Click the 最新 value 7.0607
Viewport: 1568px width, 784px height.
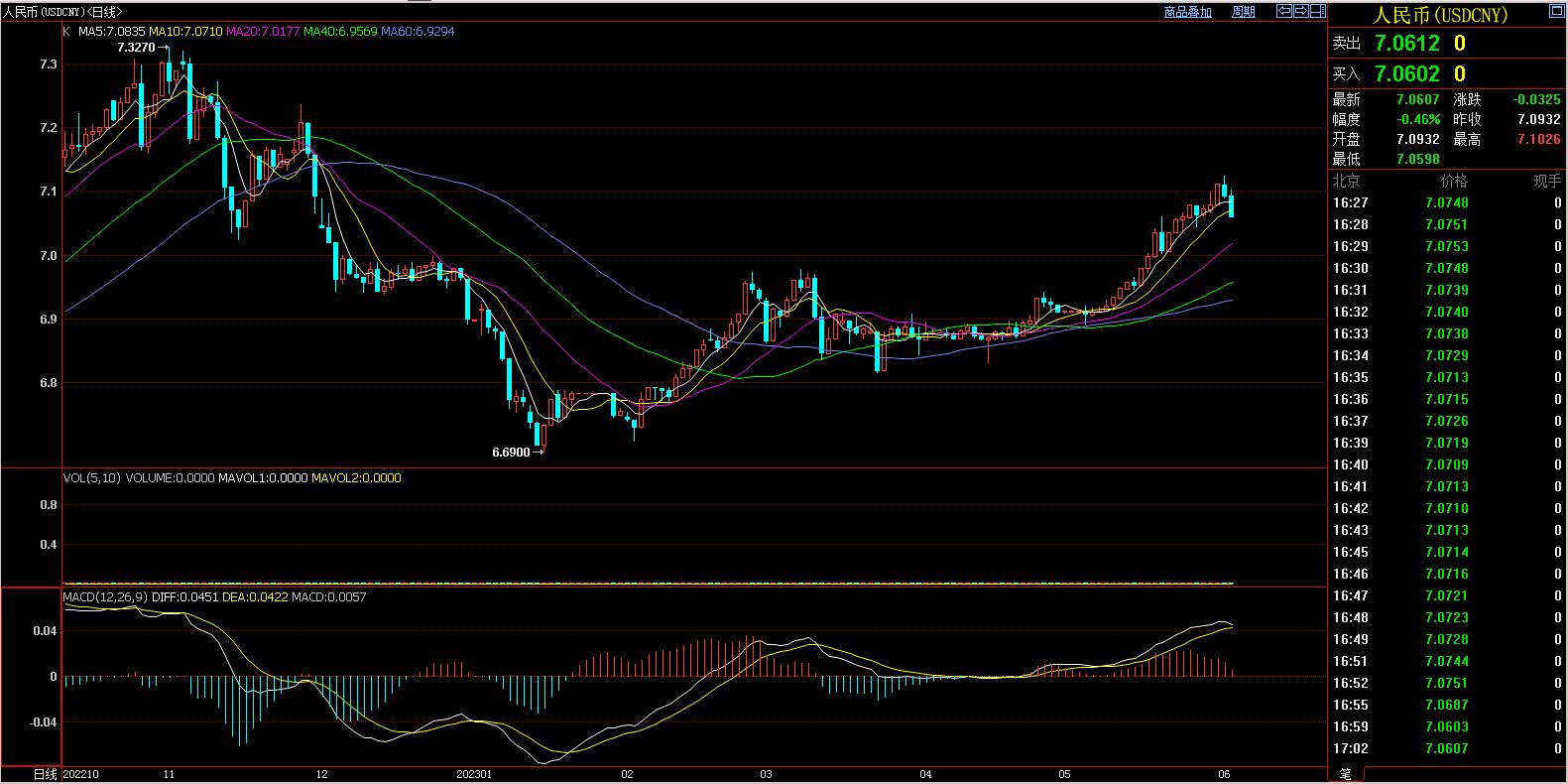pos(1417,99)
